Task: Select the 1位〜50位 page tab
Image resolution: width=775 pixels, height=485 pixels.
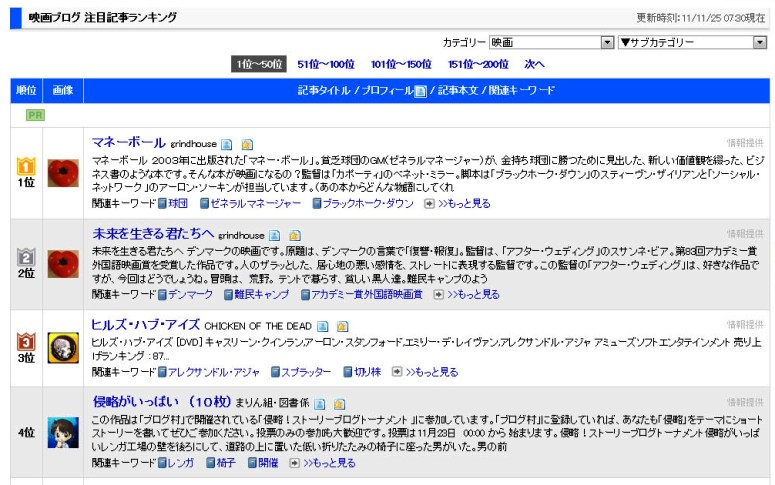Action: click(259, 64)
